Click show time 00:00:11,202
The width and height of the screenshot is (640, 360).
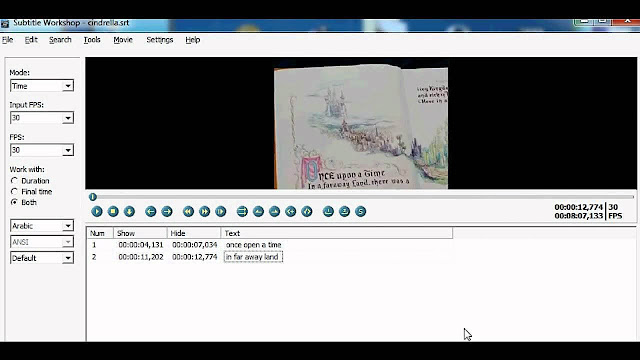pyautogui.click(x=141, y=257)
